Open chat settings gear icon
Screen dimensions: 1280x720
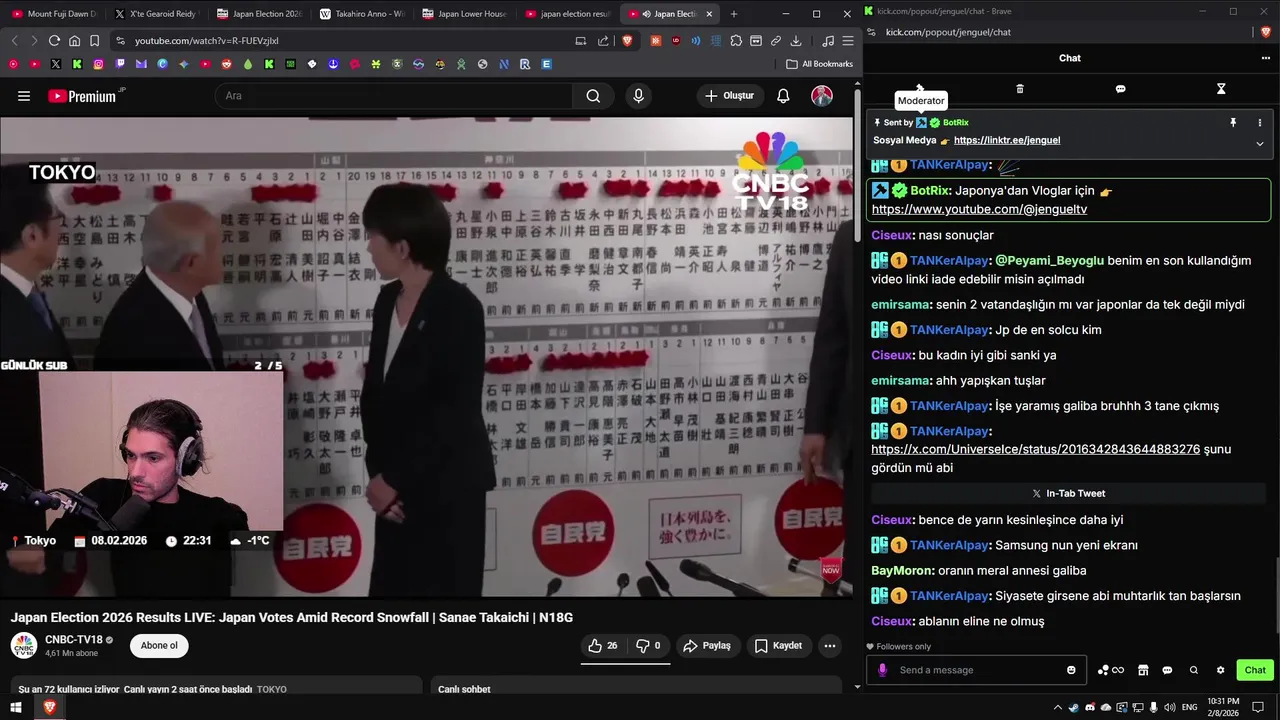[x=1220, y=670]
